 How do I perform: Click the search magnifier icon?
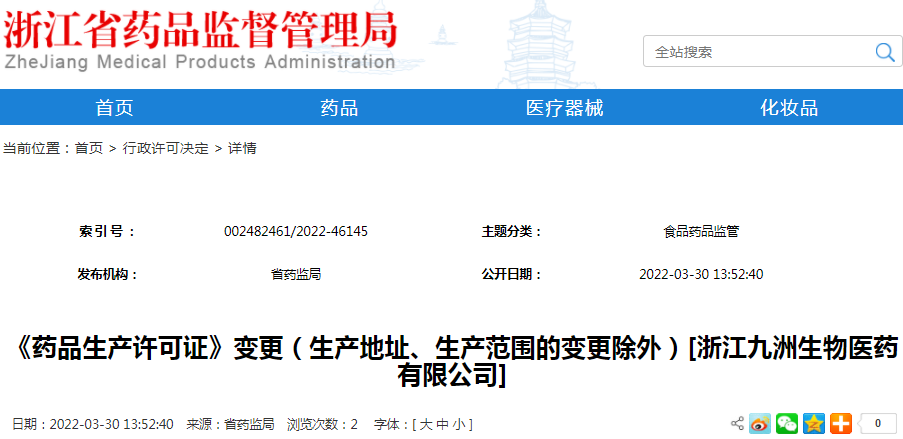[885, 52]
